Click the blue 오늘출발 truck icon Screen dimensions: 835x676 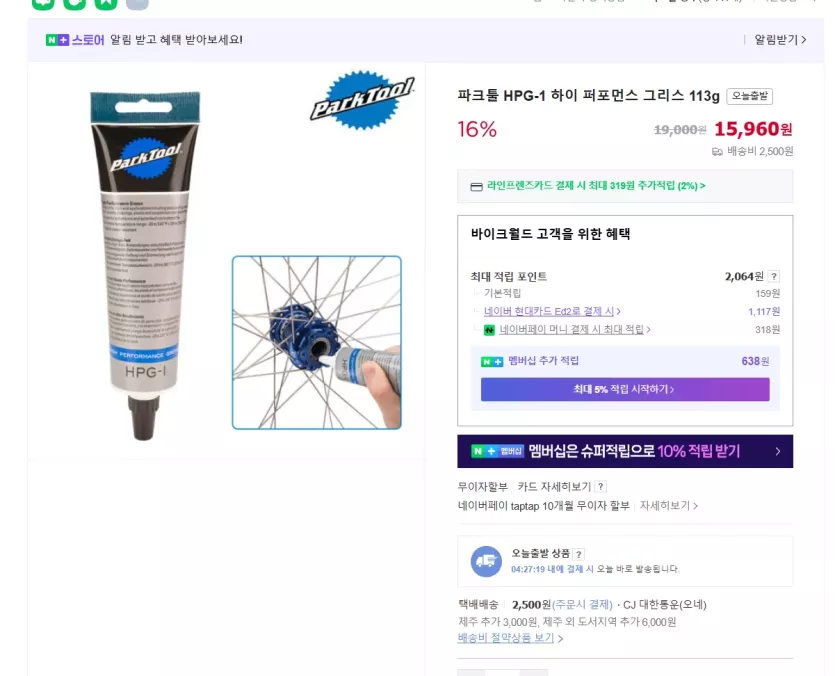486,561
